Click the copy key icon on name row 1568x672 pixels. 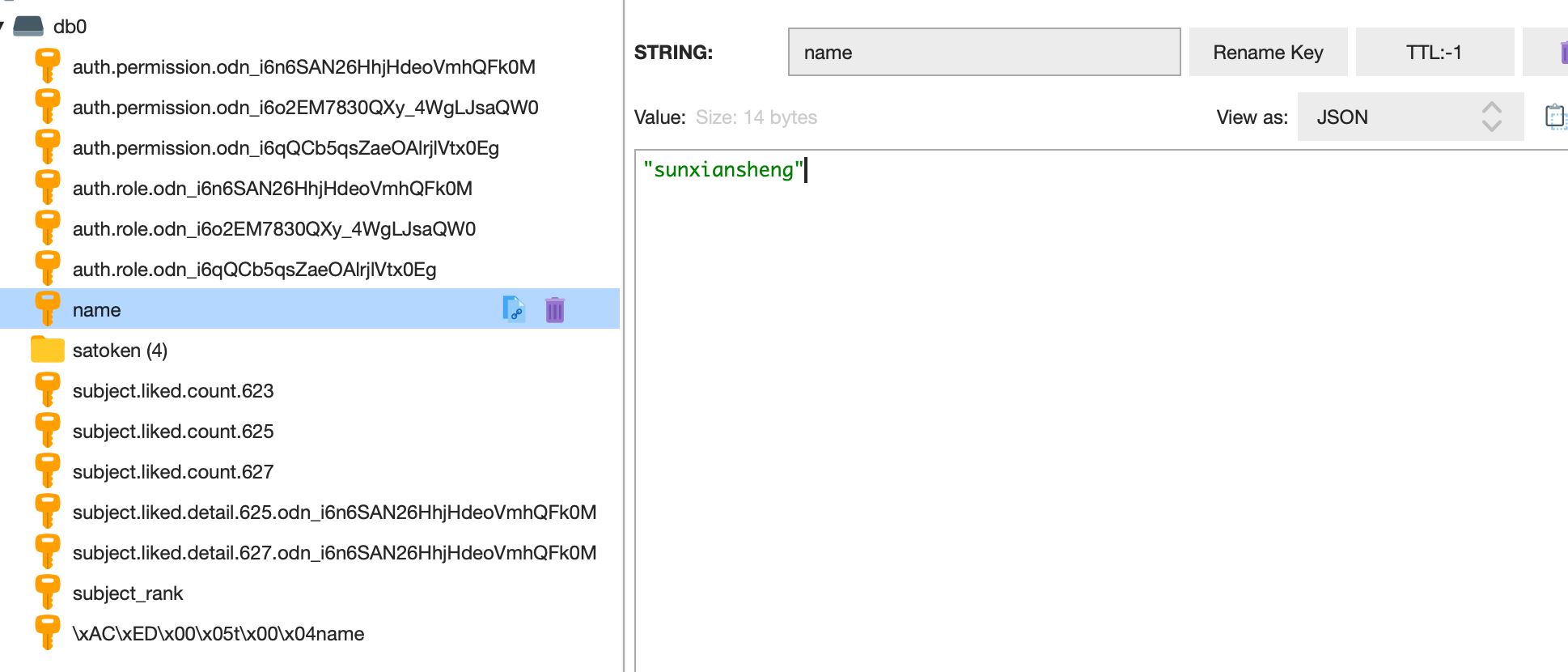point(513,308)
